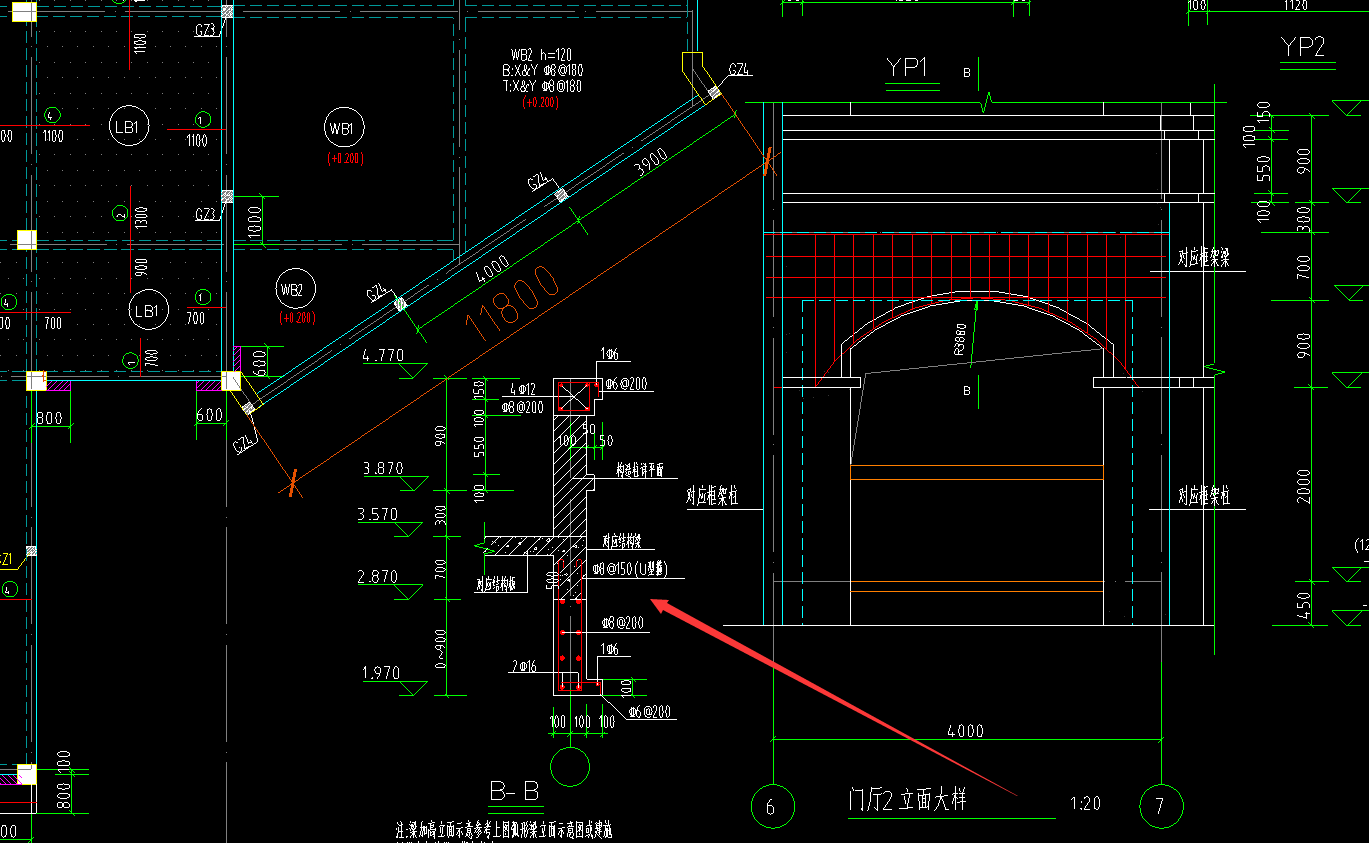Select the YP2 detail title
Screen dimensions: 1369x843
(x=1303, y=46)
